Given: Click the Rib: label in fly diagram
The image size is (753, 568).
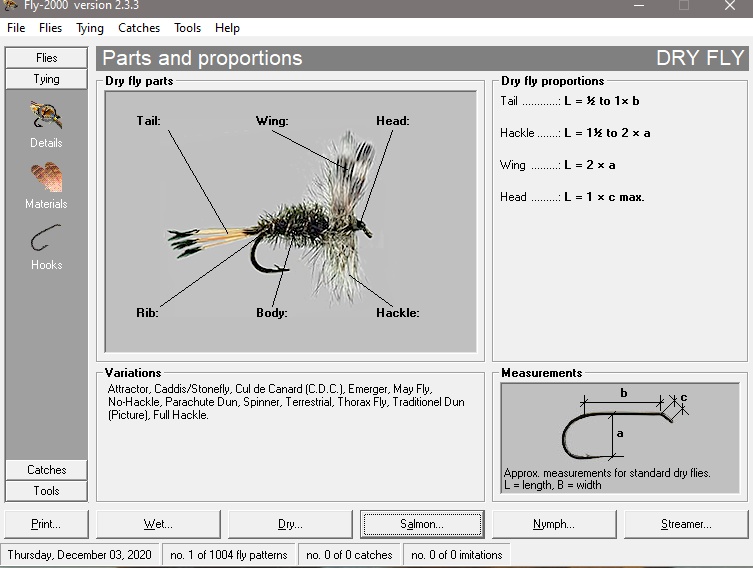Looking at the screenshot, I should (147, 313).
